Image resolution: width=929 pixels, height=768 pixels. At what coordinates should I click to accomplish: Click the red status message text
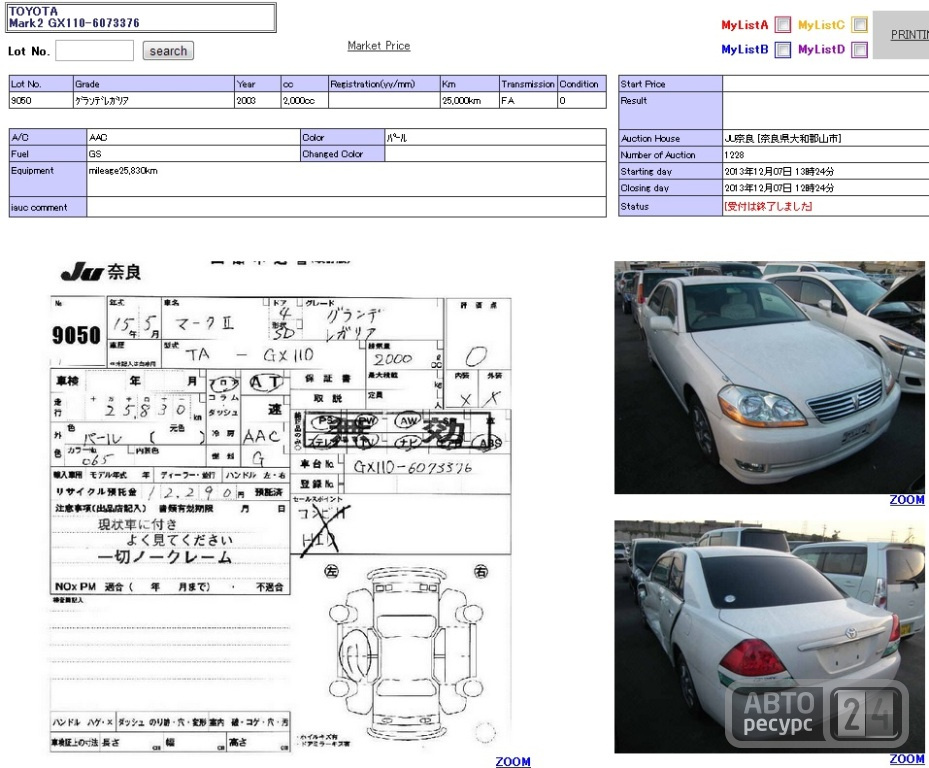click(x=768, y=206)
